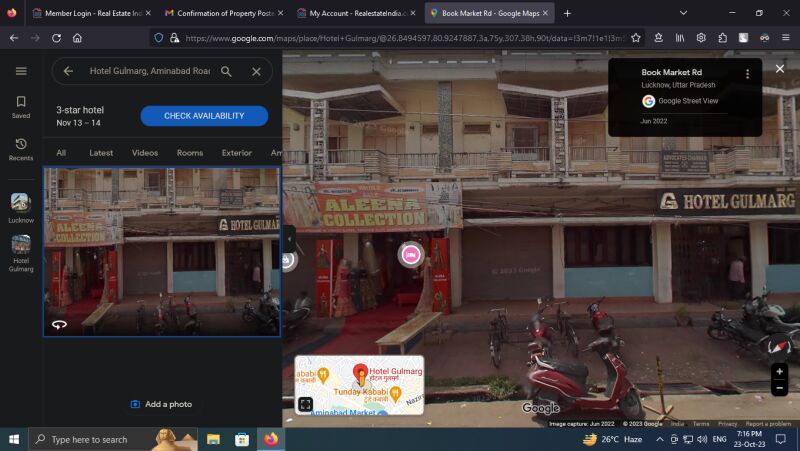Image resolution: width=800 pixels, height=451 pixels.
Task: Open the Firefox library icon
Action: (x=680, y=38)
